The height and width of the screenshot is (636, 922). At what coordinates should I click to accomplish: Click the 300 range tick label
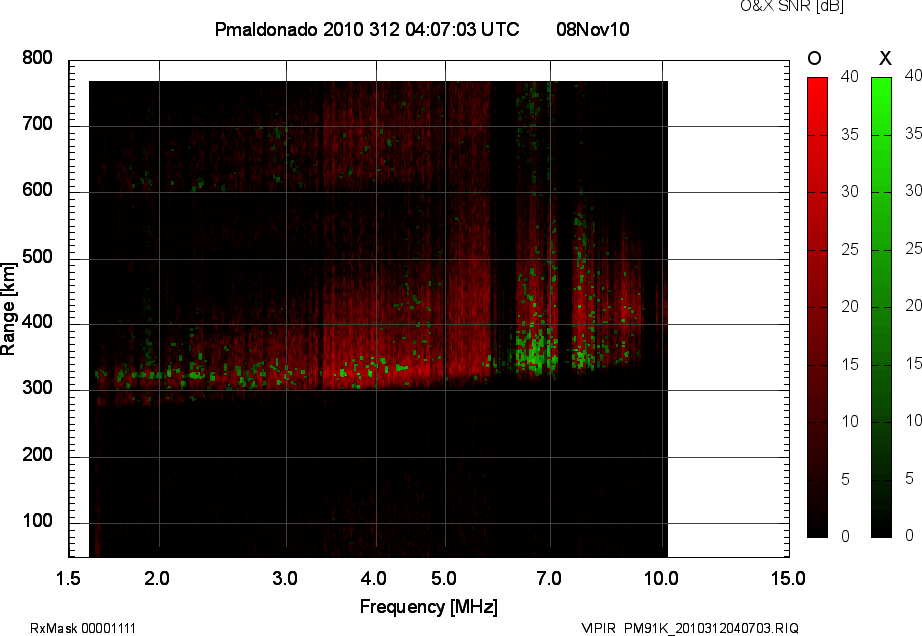click(x=37, y=388)
